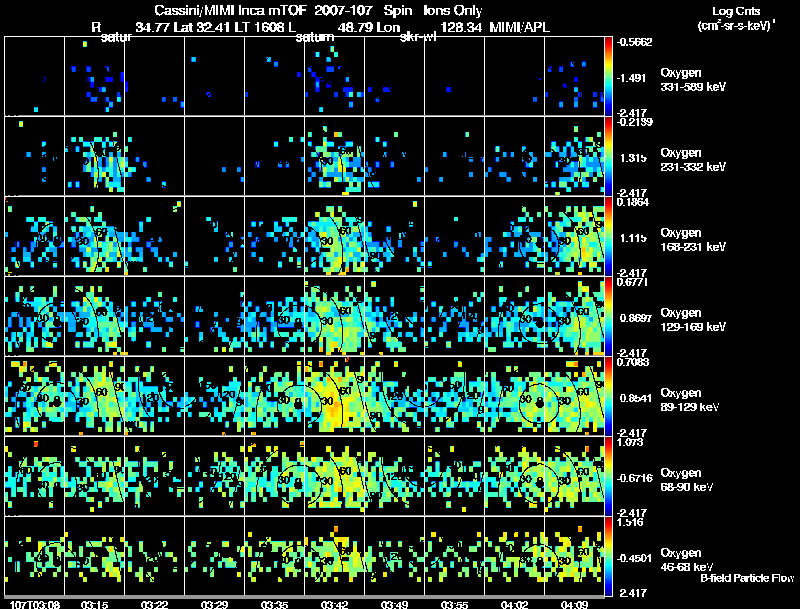
Task: Click the color bar beside Oxygen 46-68 keV
Action: coord(608,556)
